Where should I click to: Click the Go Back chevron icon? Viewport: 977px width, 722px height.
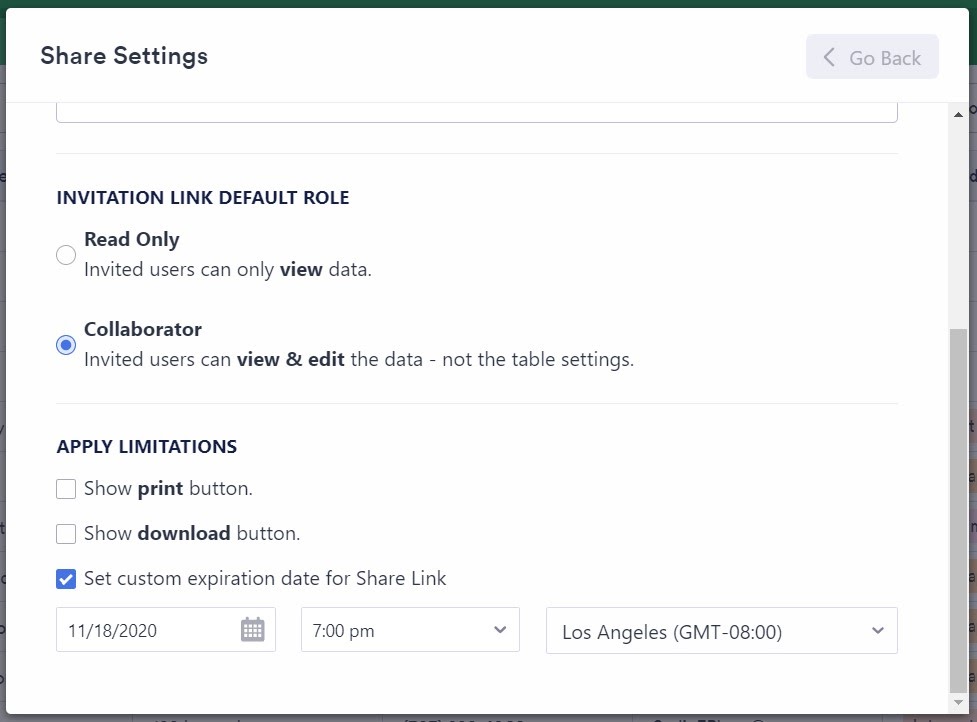click(829, 58)
